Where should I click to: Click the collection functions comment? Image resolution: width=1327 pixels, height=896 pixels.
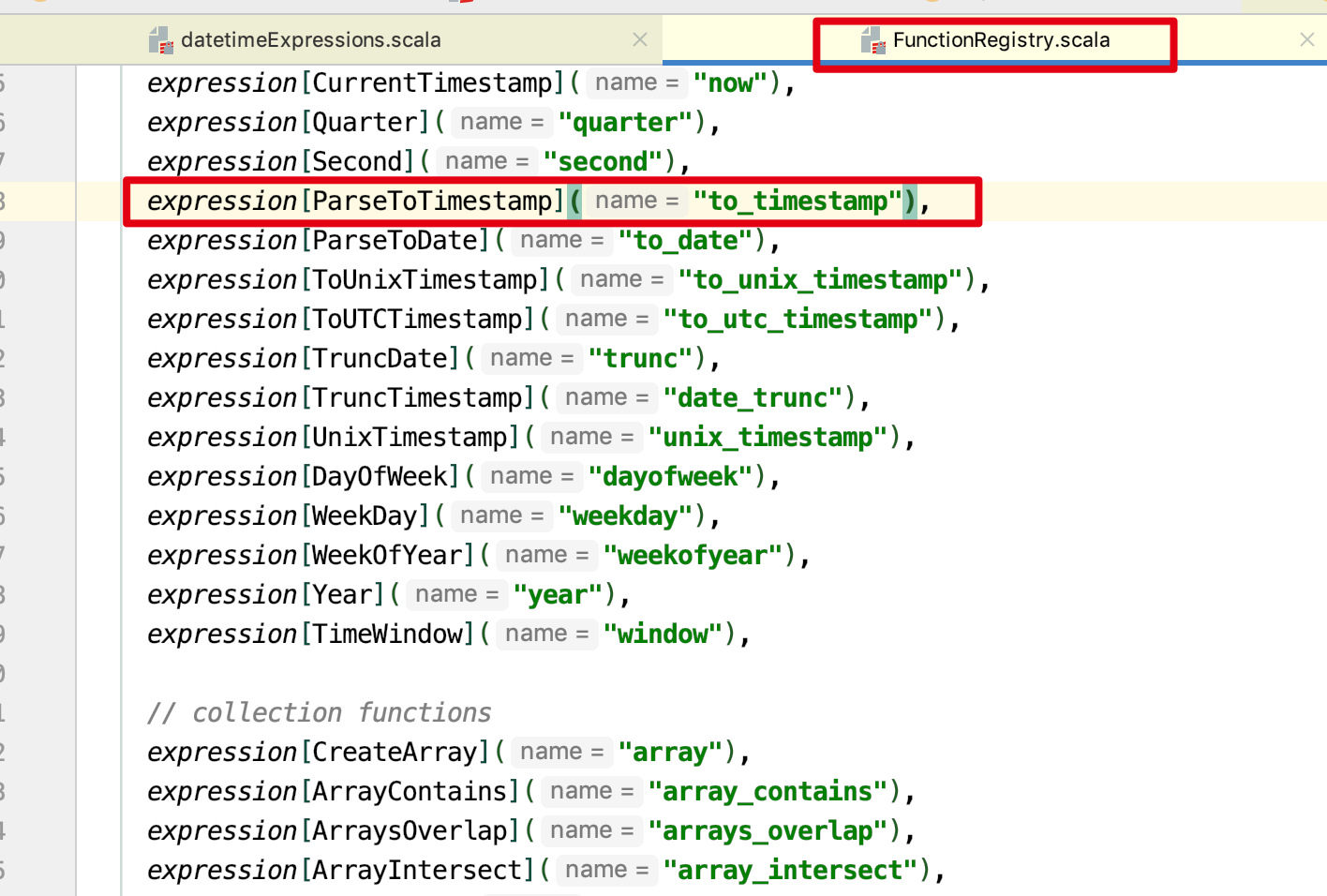[320, 712]
